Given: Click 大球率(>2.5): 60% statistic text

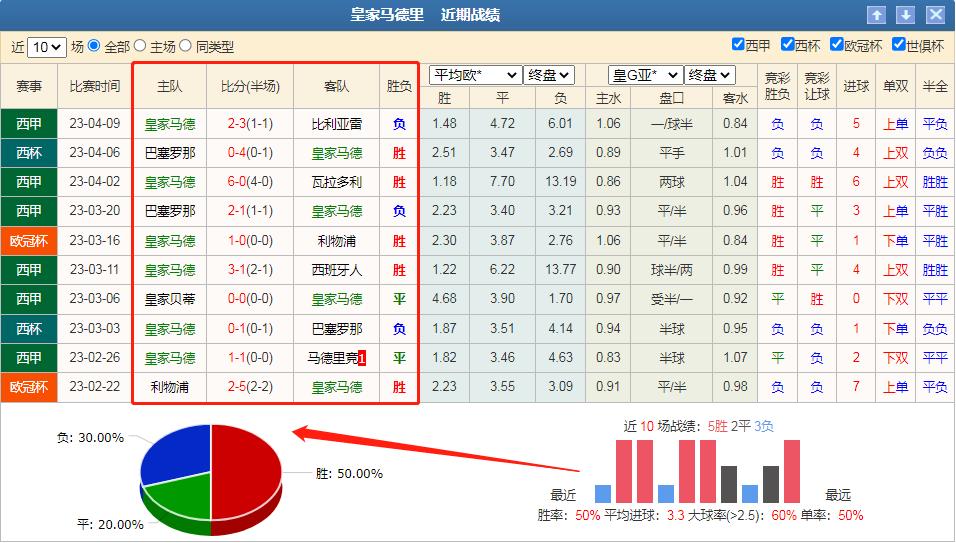Looking at the screenshot, I should 742,516.
